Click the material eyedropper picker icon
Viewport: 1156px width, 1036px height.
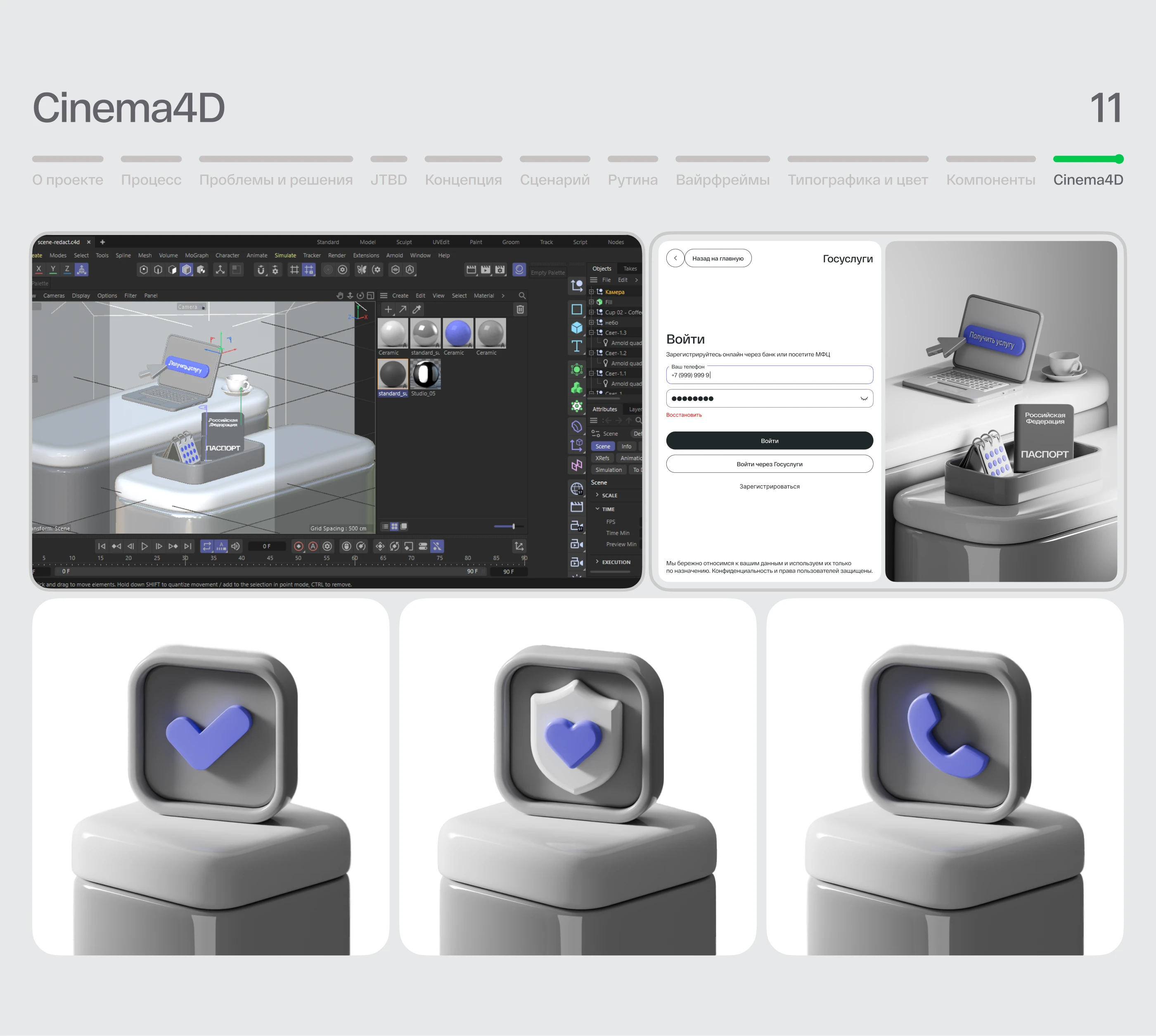(x=417, y=310)
